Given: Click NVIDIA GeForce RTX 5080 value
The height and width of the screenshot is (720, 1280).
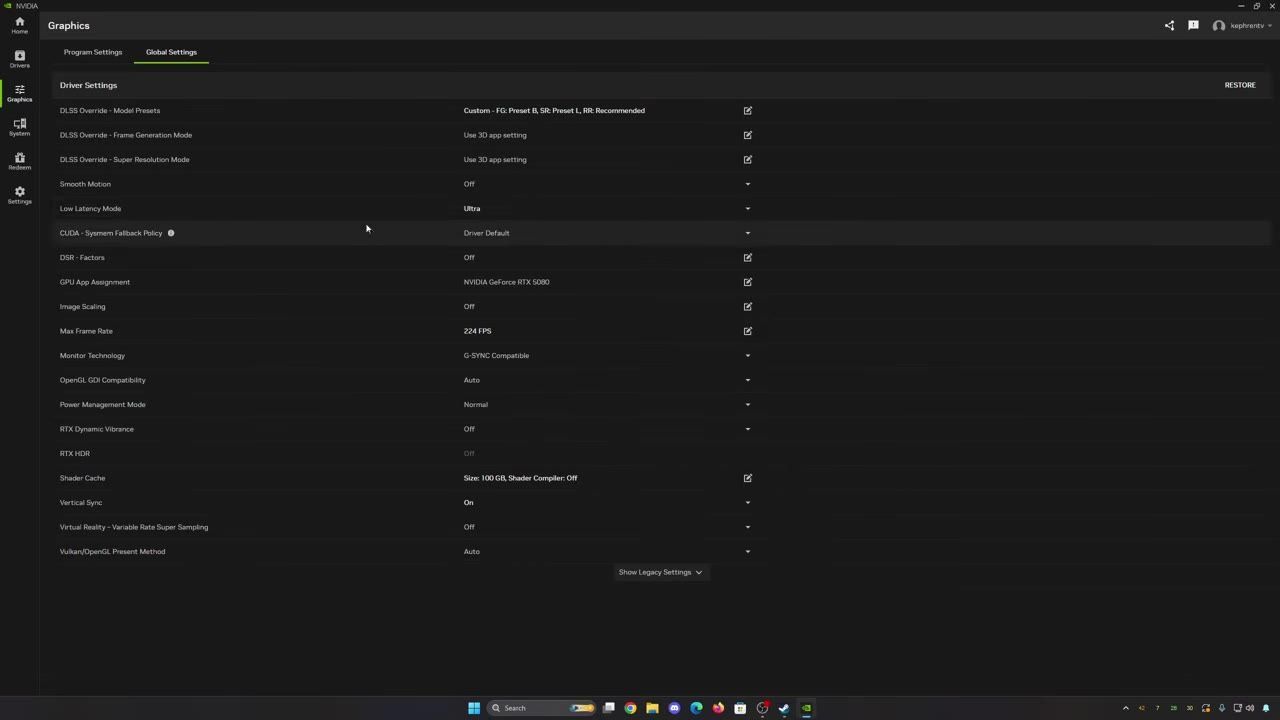Looking at the screenshot, I should [506, 282].
